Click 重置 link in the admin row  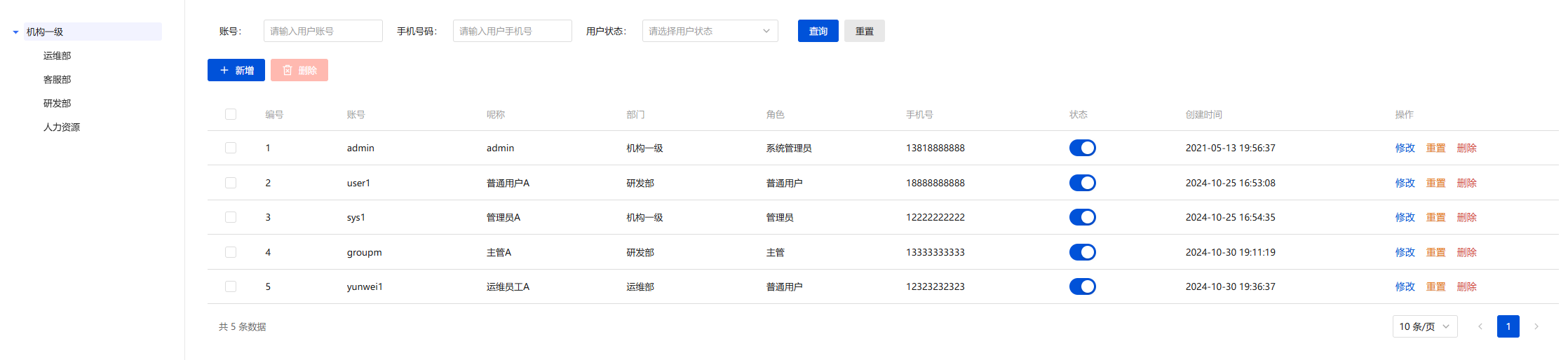click(x=1435, y=148)
